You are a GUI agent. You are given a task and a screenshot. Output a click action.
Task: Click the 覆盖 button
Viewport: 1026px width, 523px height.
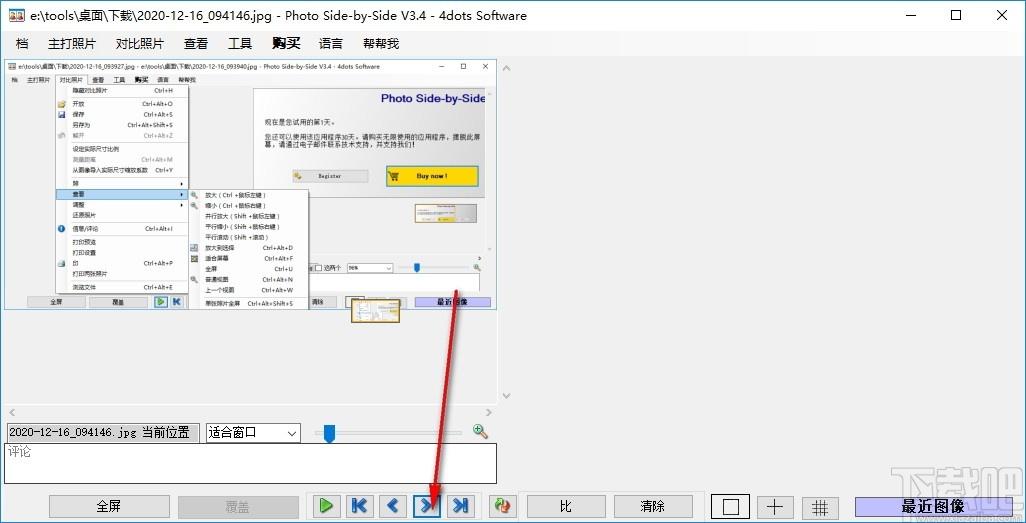238,507
